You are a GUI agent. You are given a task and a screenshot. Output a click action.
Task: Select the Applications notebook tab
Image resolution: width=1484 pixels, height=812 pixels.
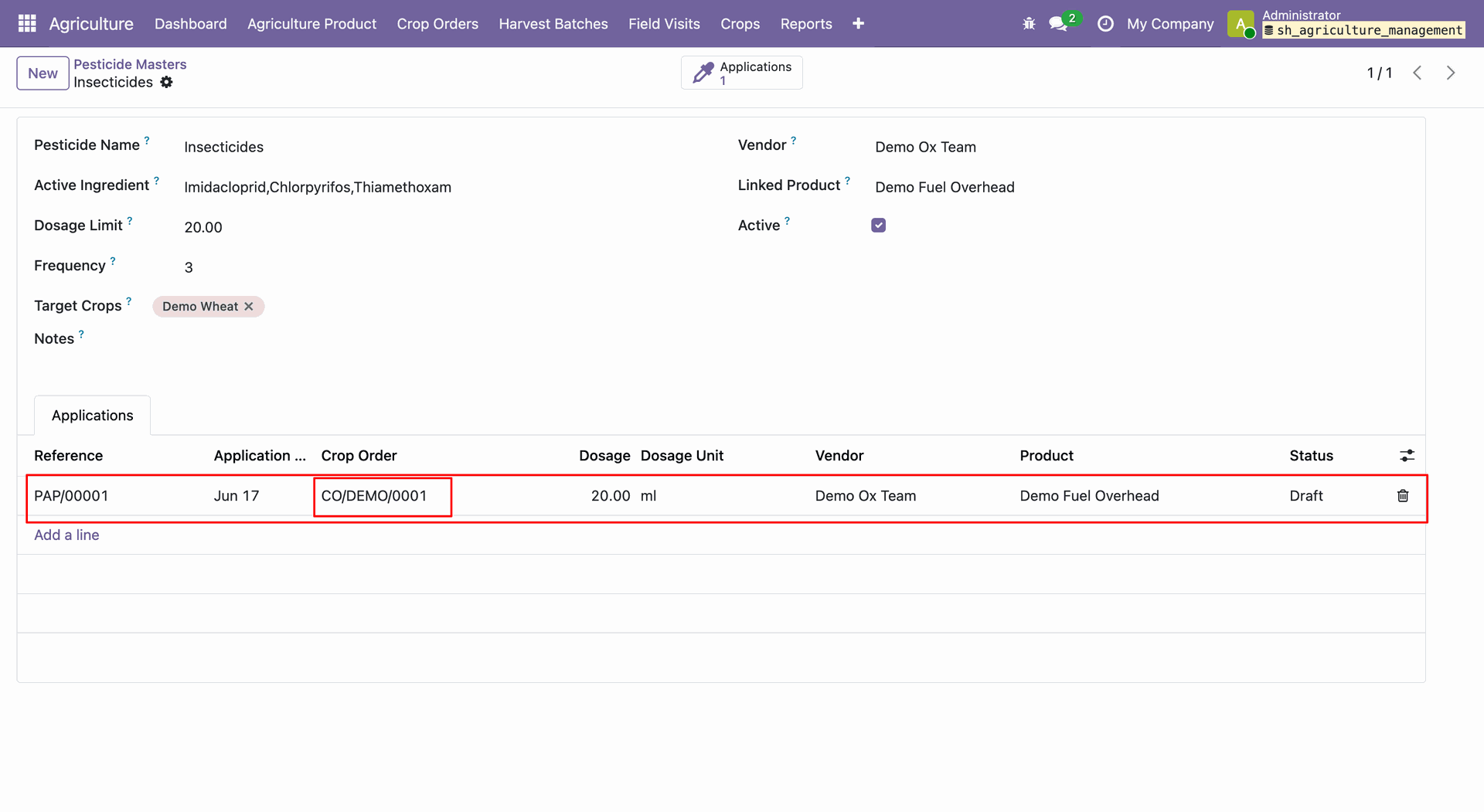tap(92, 416)
